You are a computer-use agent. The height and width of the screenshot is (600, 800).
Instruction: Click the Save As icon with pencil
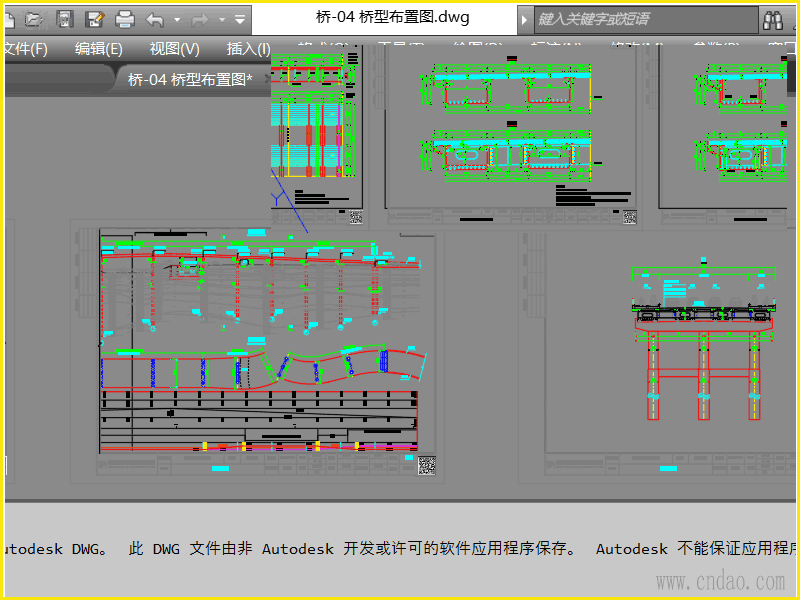tap(94, 19)
